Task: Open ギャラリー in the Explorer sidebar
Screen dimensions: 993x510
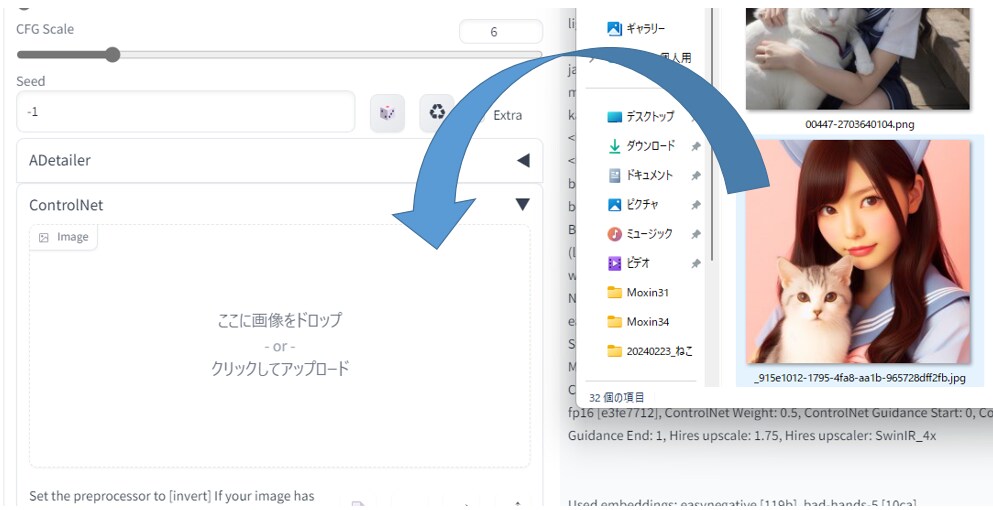Action: [644, 29]
